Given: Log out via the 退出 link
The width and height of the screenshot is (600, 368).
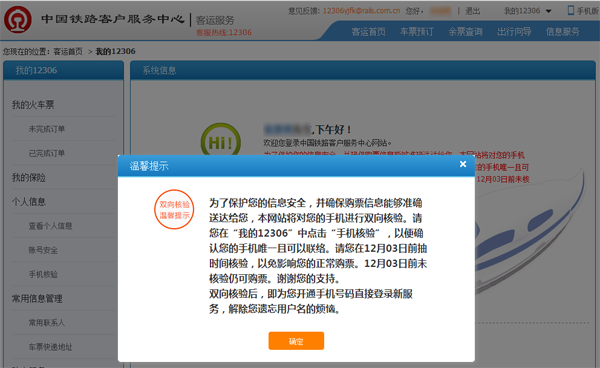Looking at the screenshot, I should pyautogui.click(x=473, y=11).
